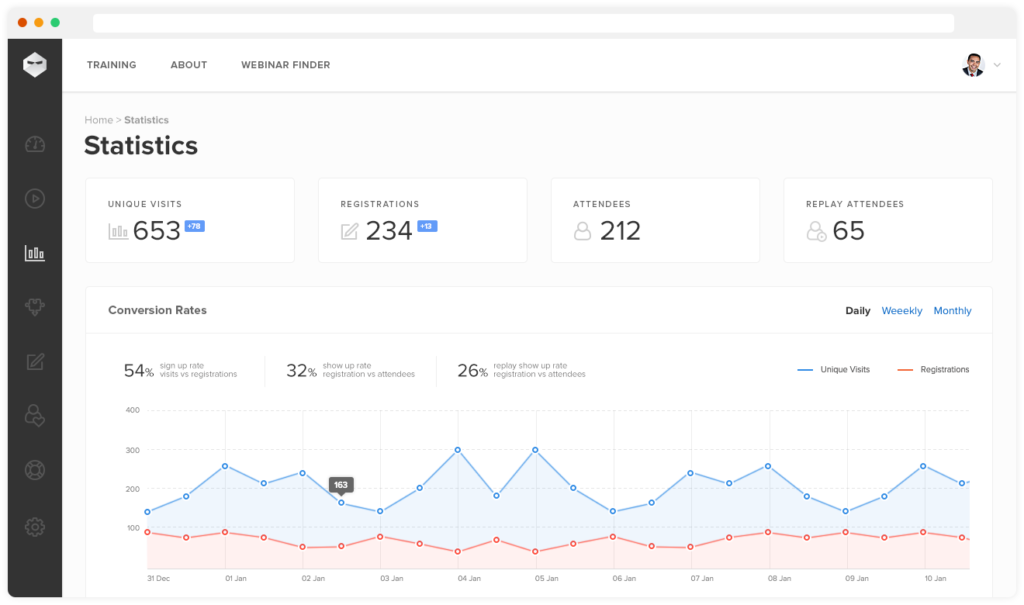The width and height of the screenshot is (1024, 605).
Task: Click the Statistics breadcrumb item
Action: 146,120
